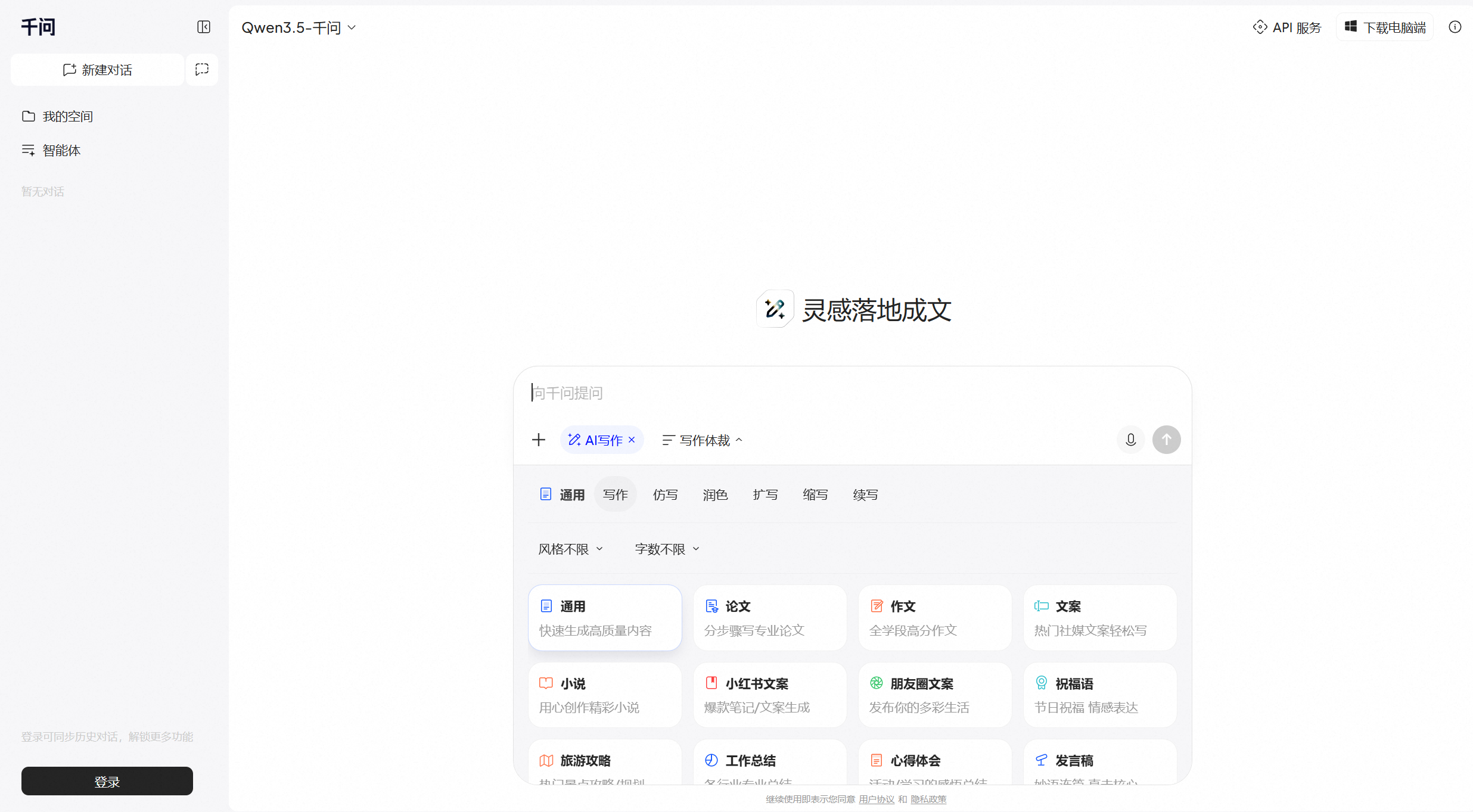Image resolution: width=1473 pixels, height=812 pixels.
Task: Collapse the sidebar with the panel icon
Action: coord(204,27)
